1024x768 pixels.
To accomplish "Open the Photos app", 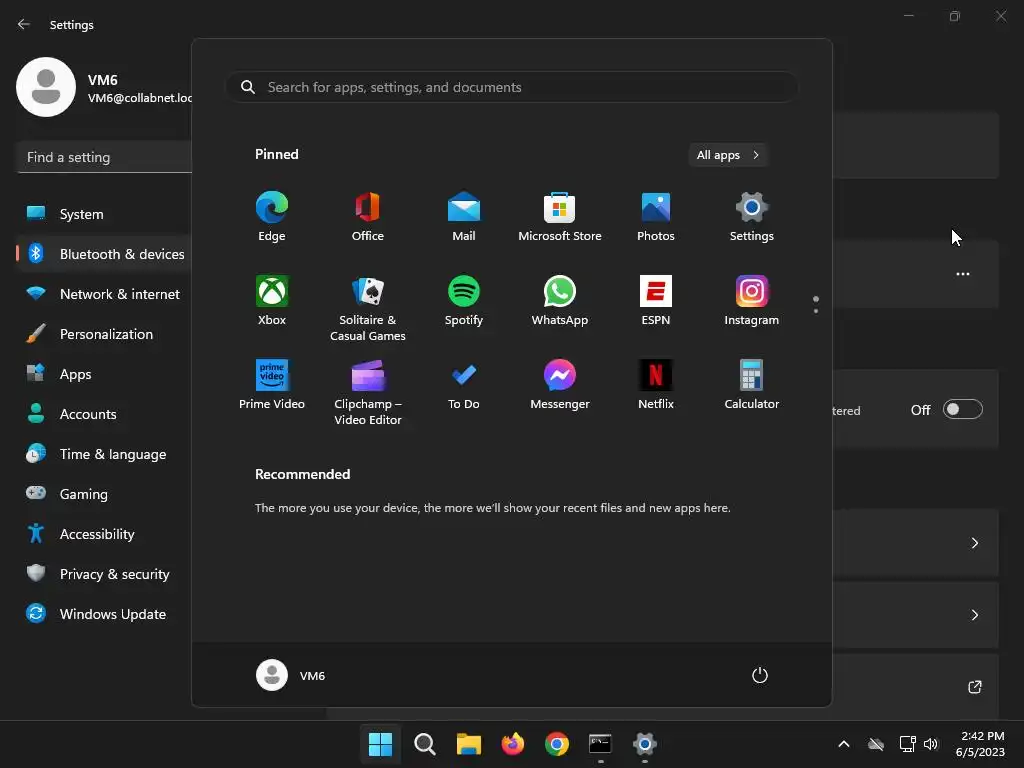I will coord(656,217).
